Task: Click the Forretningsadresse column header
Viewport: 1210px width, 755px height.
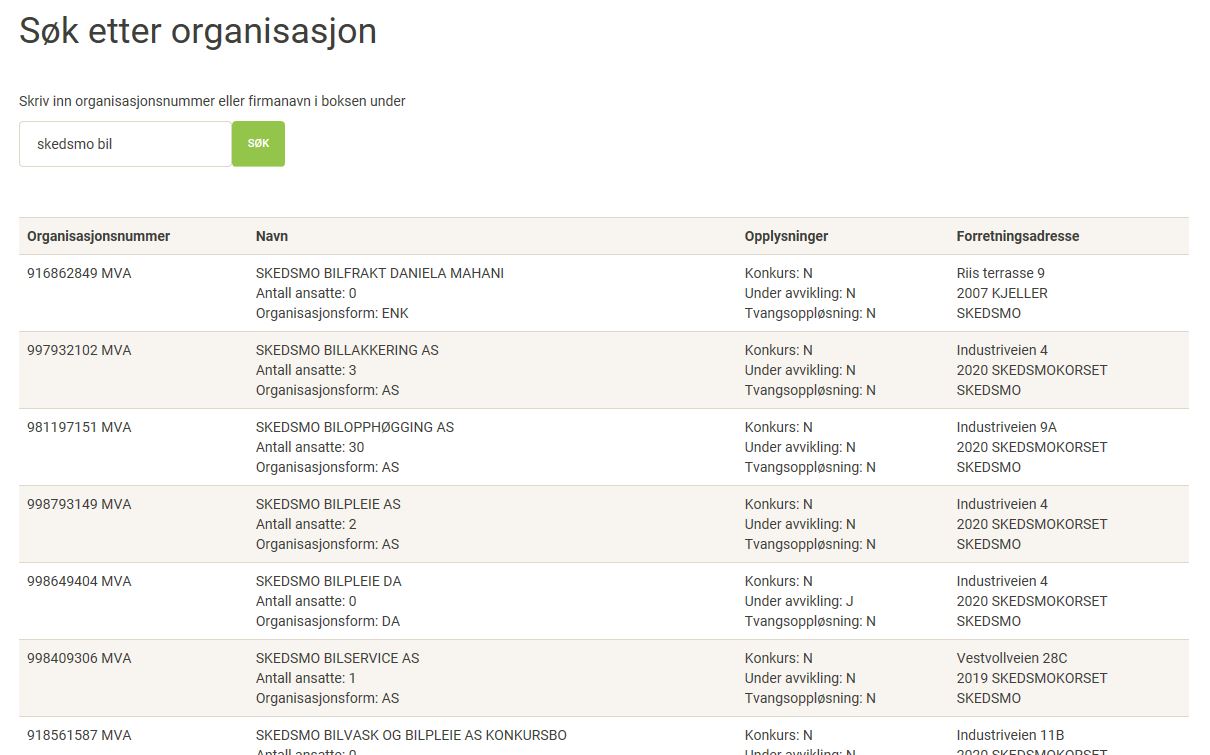Action: [1018, 236]
